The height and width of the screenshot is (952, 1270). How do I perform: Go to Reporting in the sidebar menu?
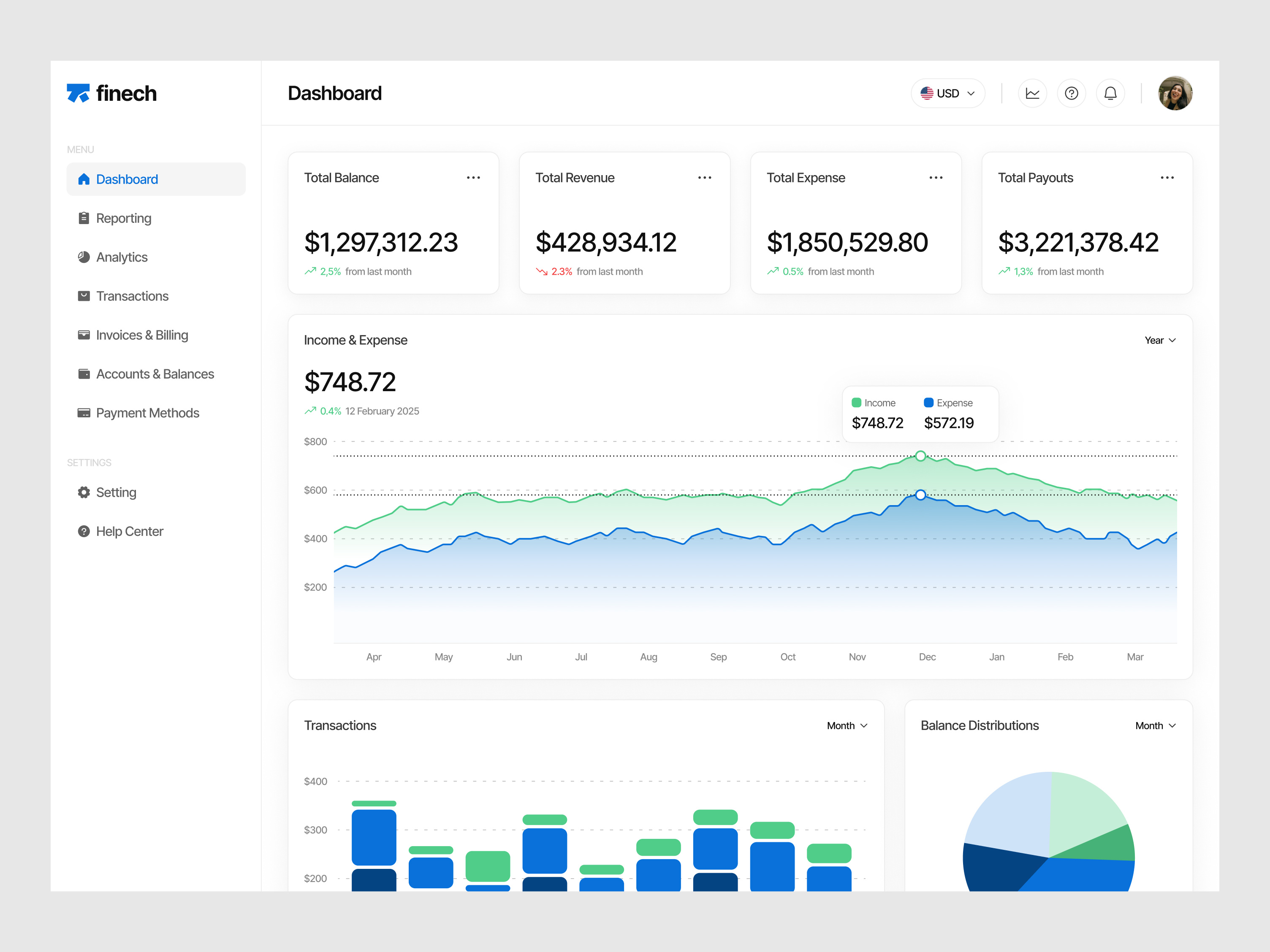coord(123,218)
